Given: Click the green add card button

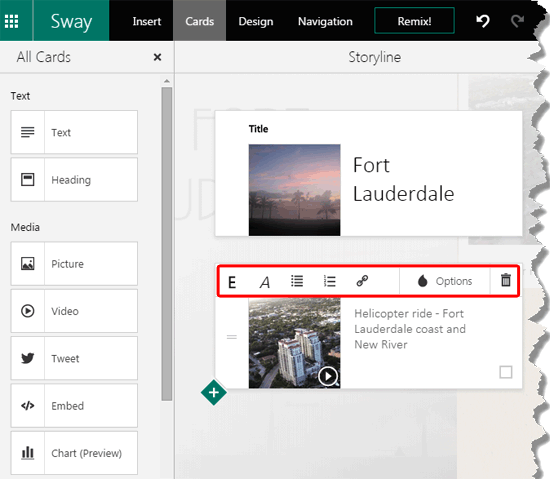Looking at the screenshot, I should [214, 392].
